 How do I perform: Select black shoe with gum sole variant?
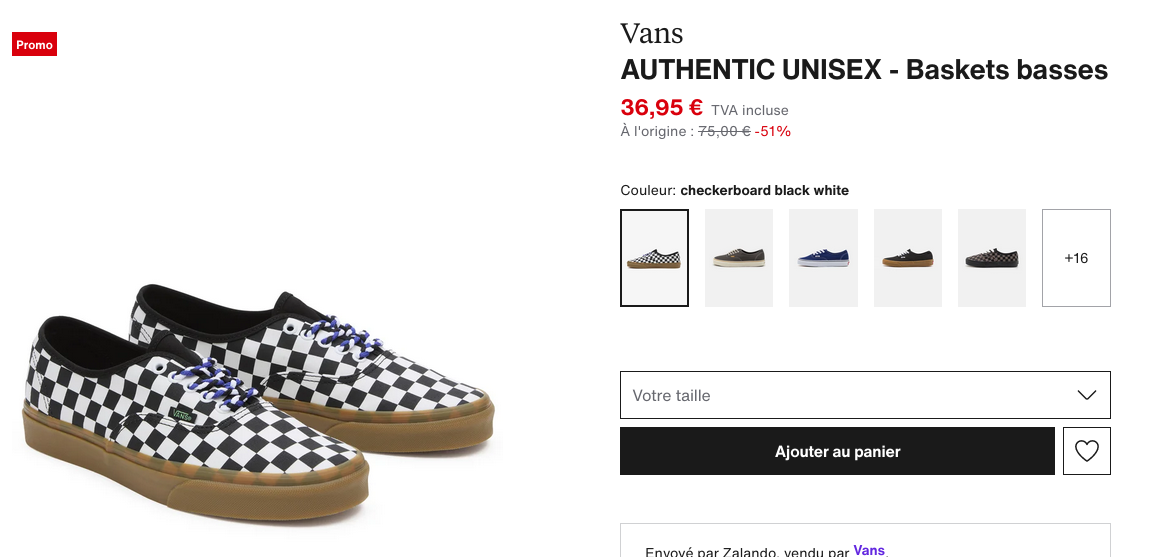pos(908,258)
